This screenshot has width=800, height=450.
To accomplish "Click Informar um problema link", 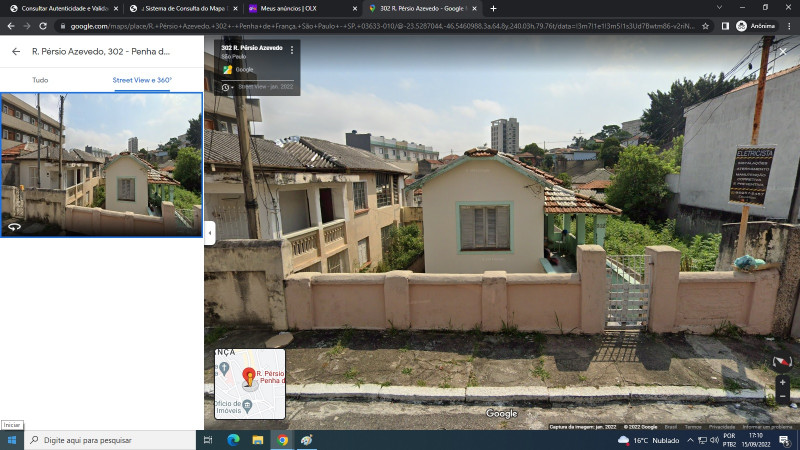I will (x=767, y=427).
